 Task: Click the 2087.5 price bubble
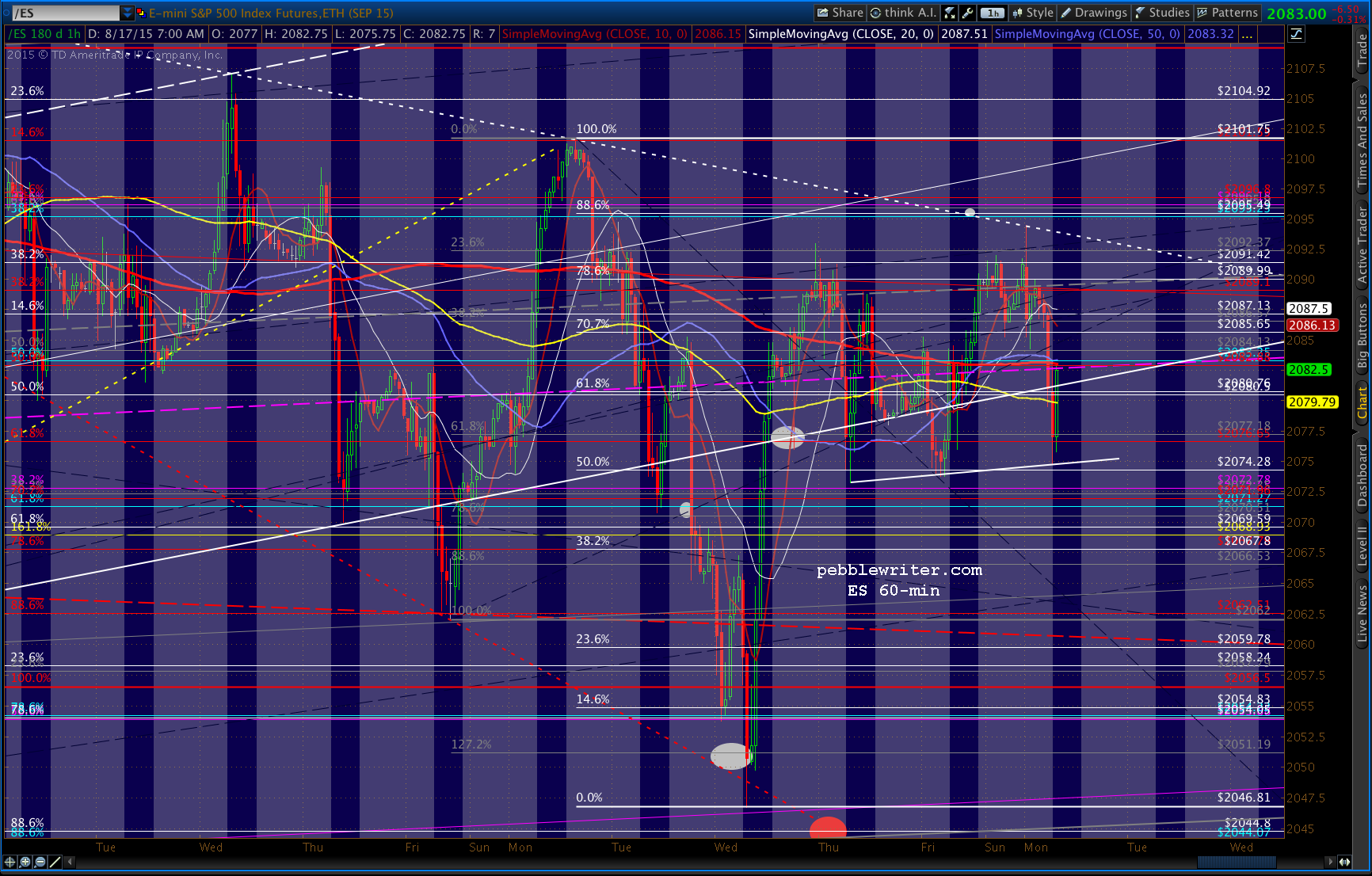click(x=1309, y=309)
